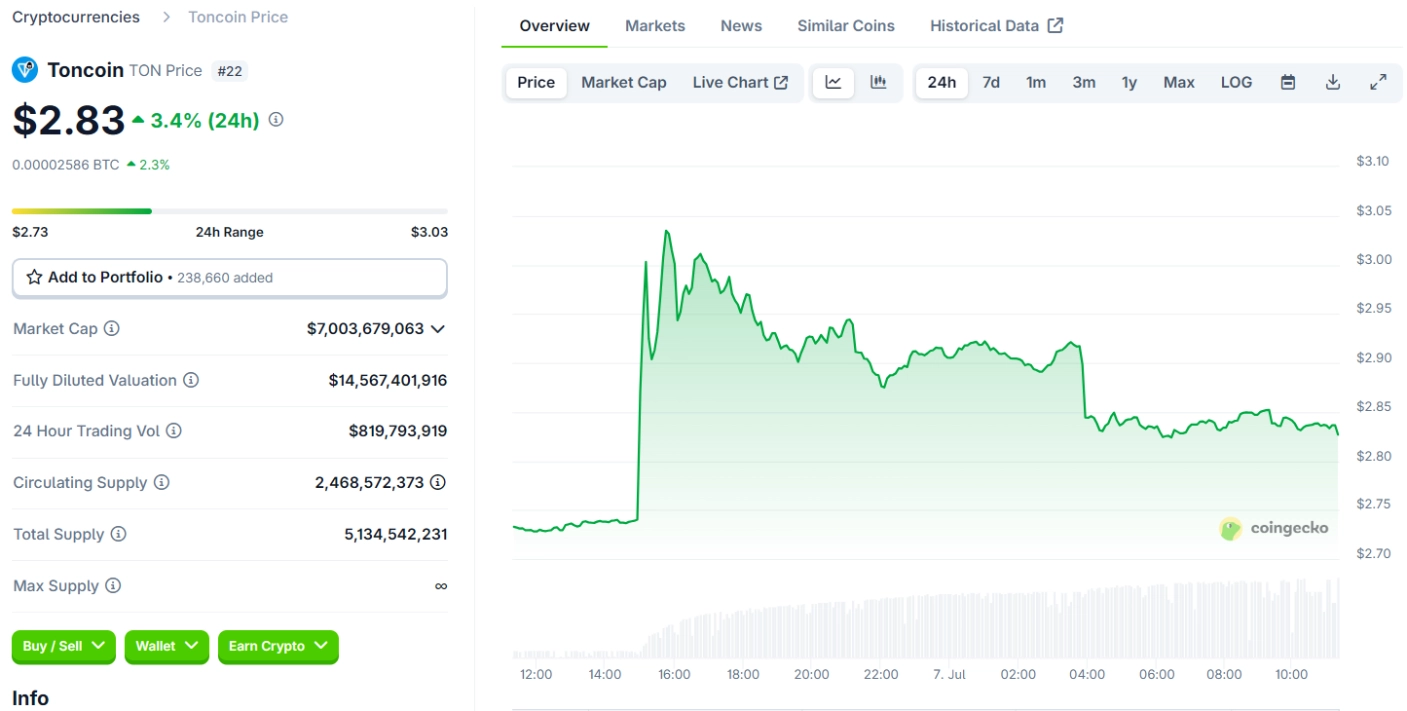1407x711 pixels.
Task: Toggle LOG scale on the chart
Action: 1237,83
